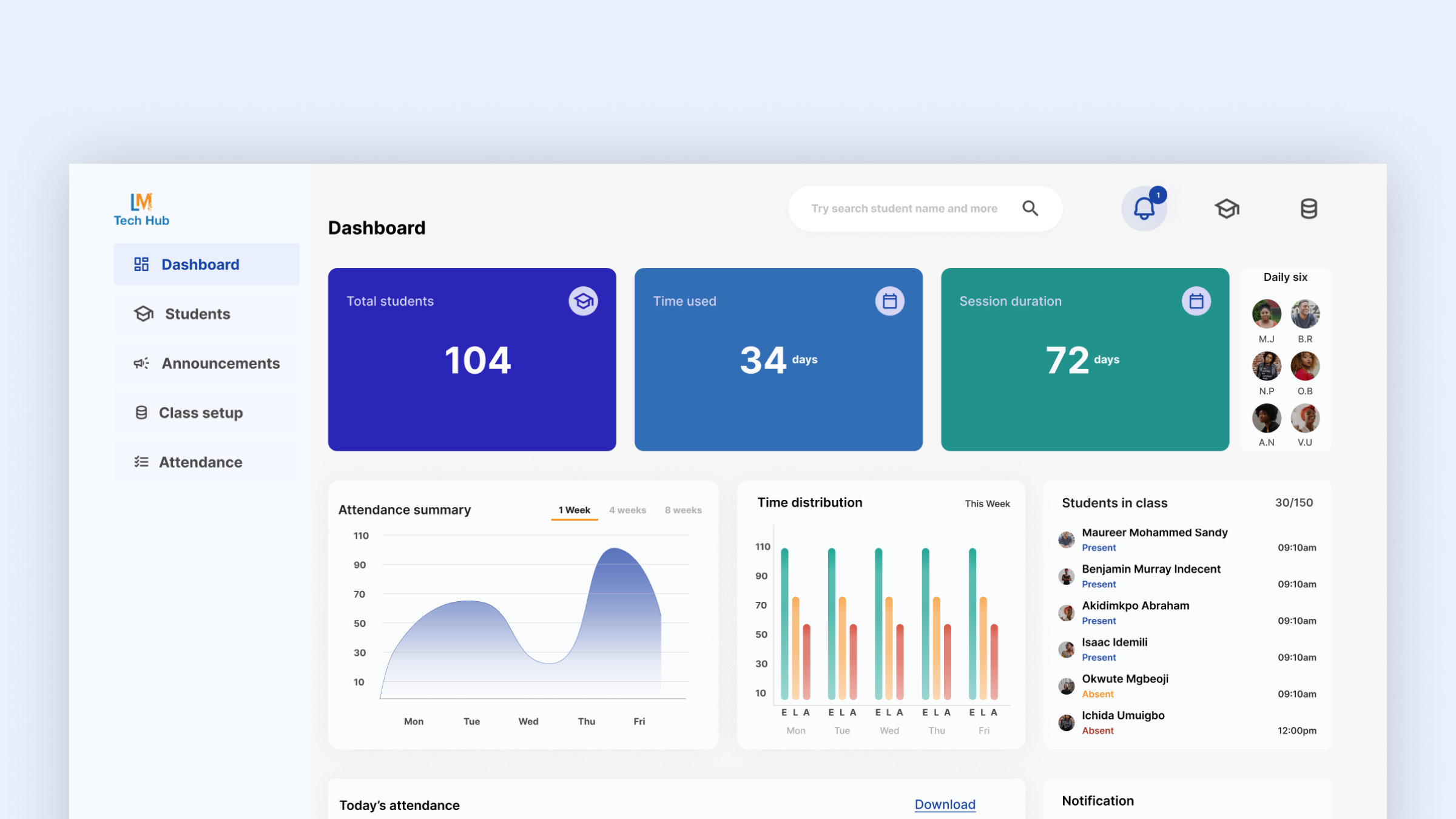This screenshot has width=1456, height=819.
Task: Open the Attendance sidebar item
Action: 206,462
